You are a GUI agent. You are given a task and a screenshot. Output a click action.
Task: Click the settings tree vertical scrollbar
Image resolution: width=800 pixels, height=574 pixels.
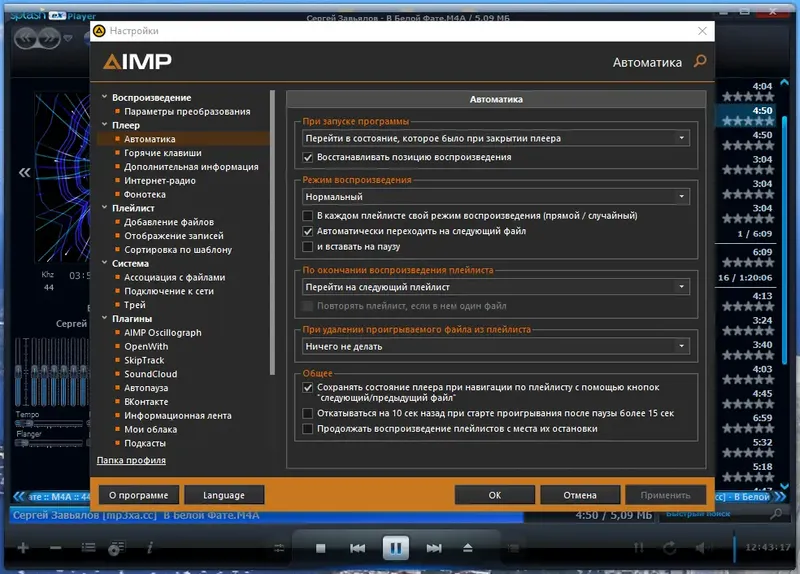click(272, 233)
